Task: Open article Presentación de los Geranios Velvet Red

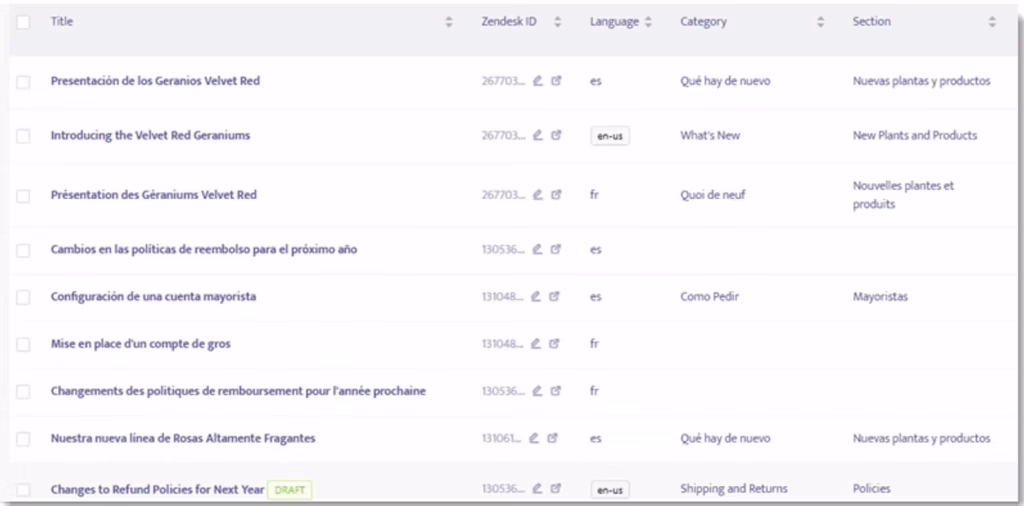Action: pyautogui.click(x=155, y=82)
